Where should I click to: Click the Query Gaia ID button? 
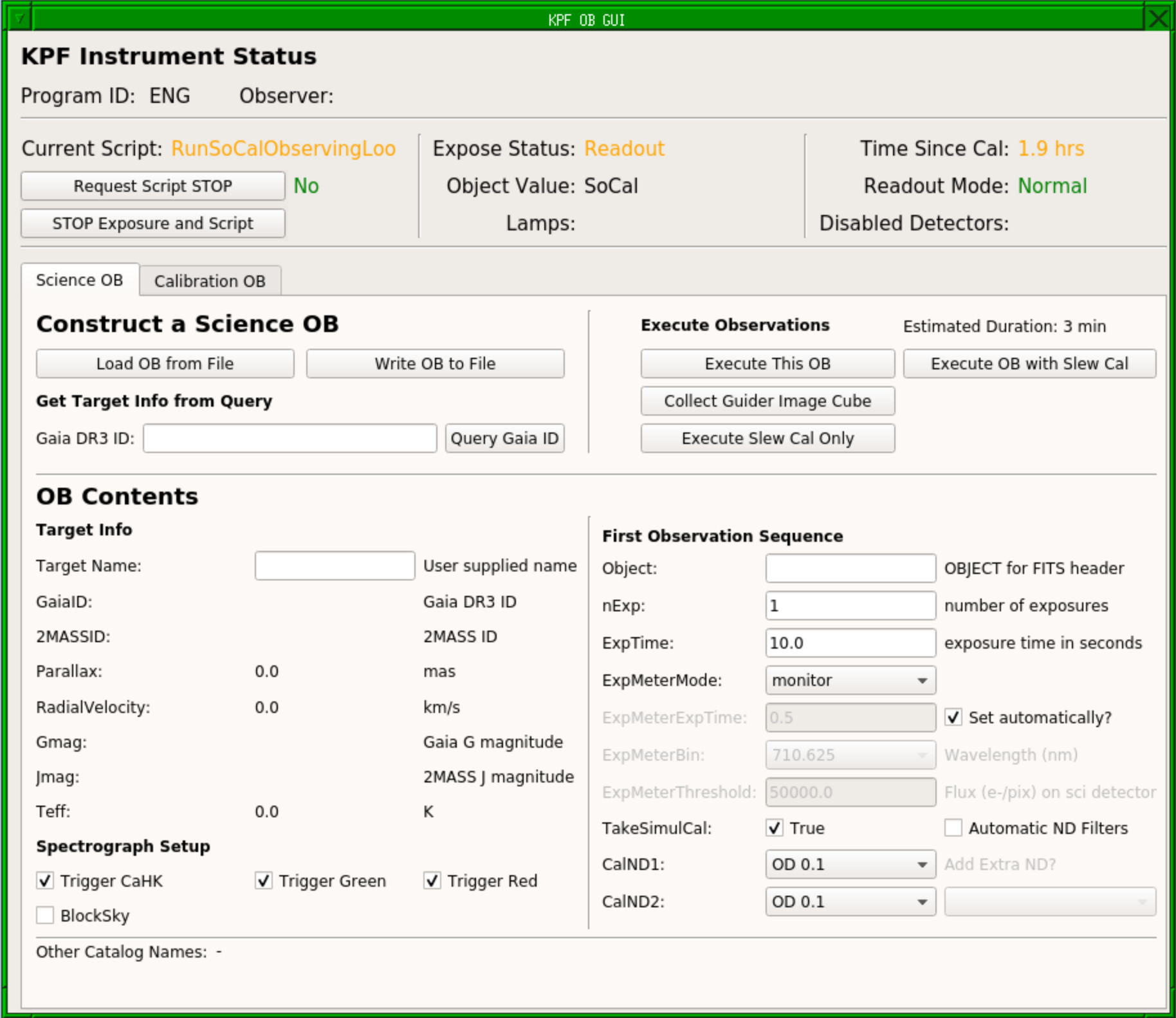pyautogui.click(x=504, y=438)
